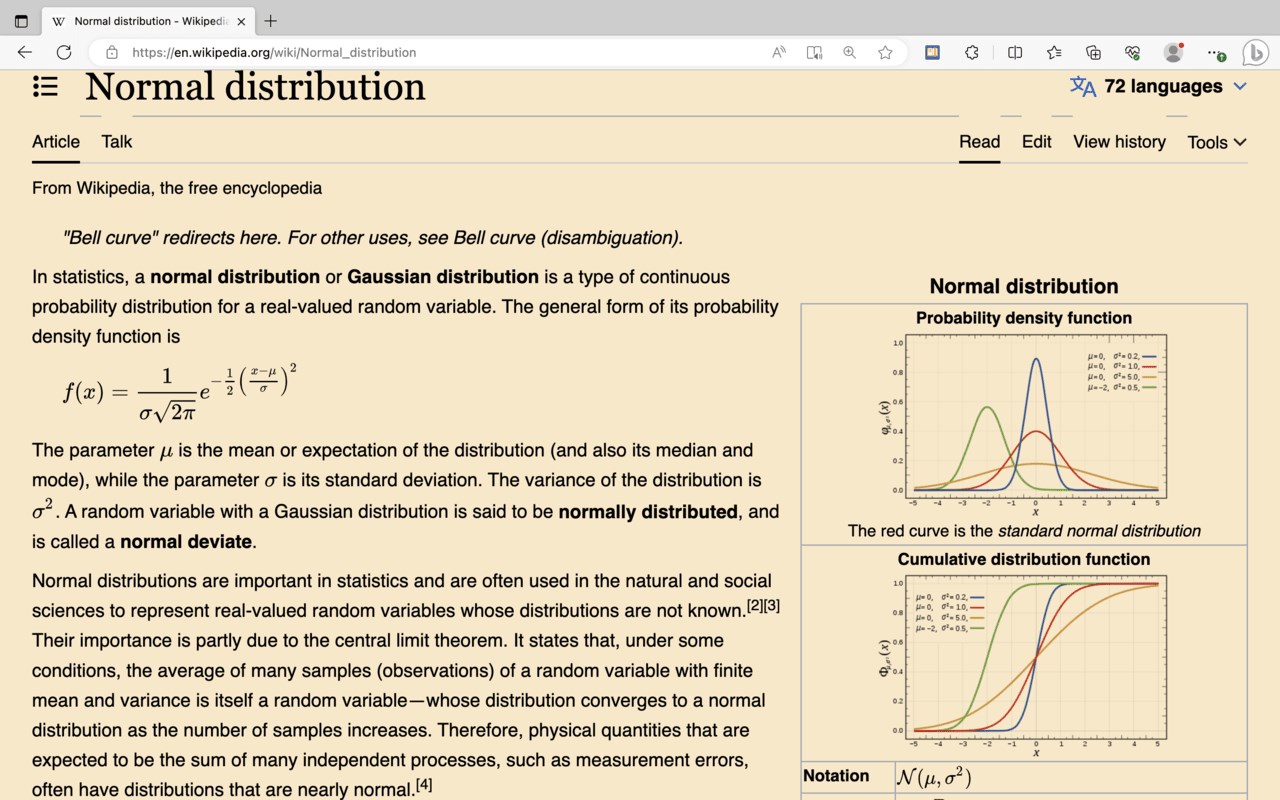Jump to citation [4]

[x=424, y=785]
